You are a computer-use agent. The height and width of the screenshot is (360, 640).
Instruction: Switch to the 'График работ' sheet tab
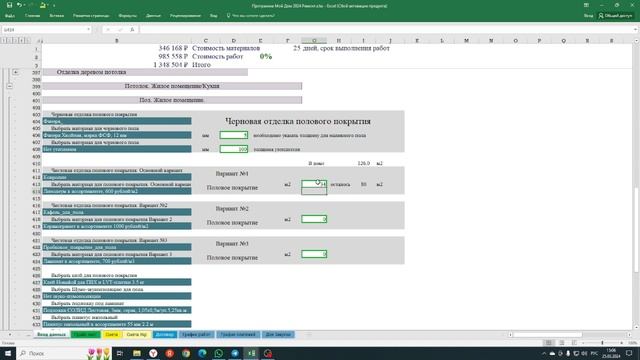pyautogui.click(x=196, y=334)
